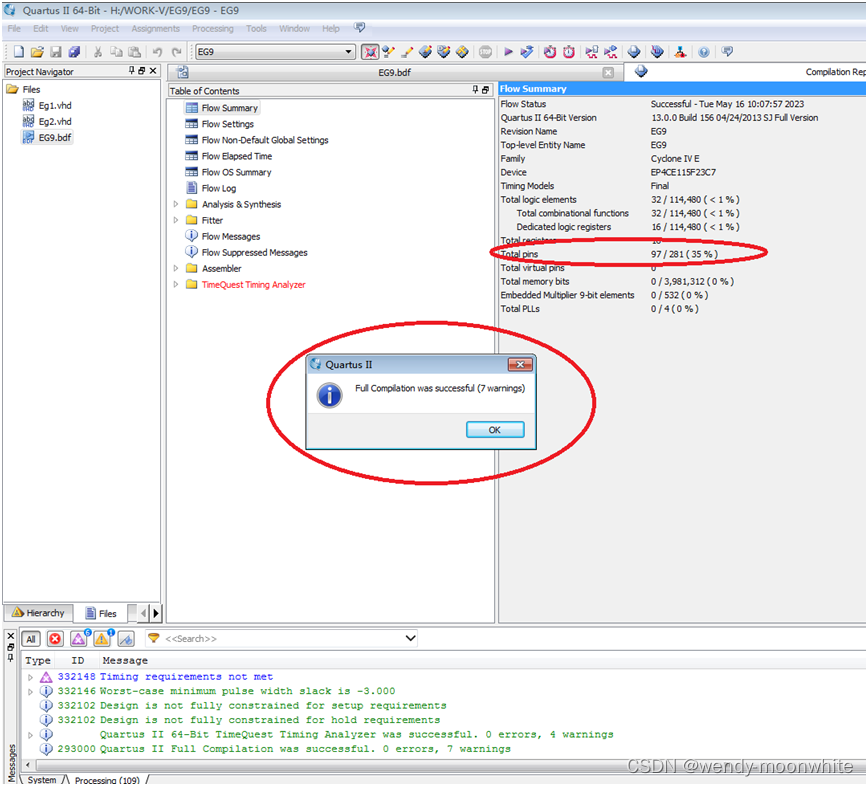Select the Processing (109) messages tab

tap(107, 780)
